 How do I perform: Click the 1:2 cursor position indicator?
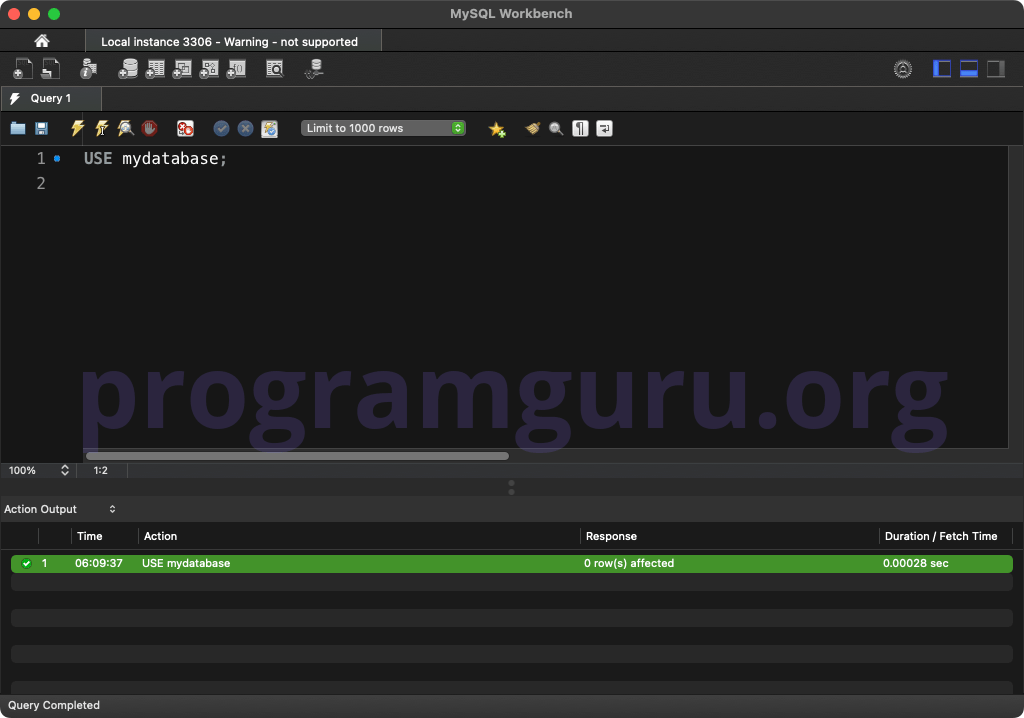pyautogui.click(x=101, y=470)
